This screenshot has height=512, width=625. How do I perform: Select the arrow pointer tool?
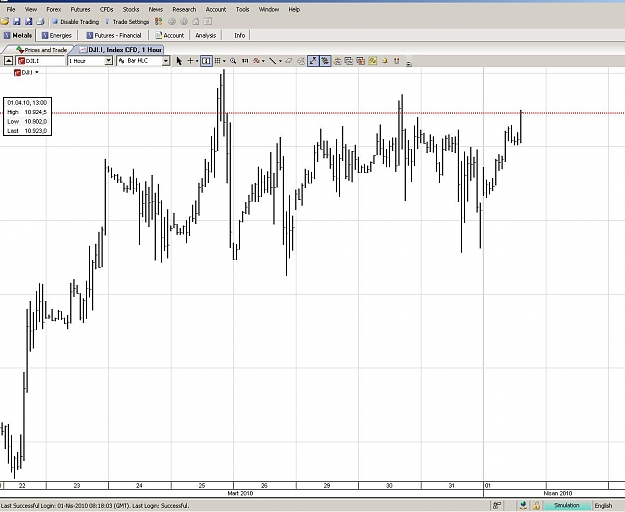tap(179, 61)
